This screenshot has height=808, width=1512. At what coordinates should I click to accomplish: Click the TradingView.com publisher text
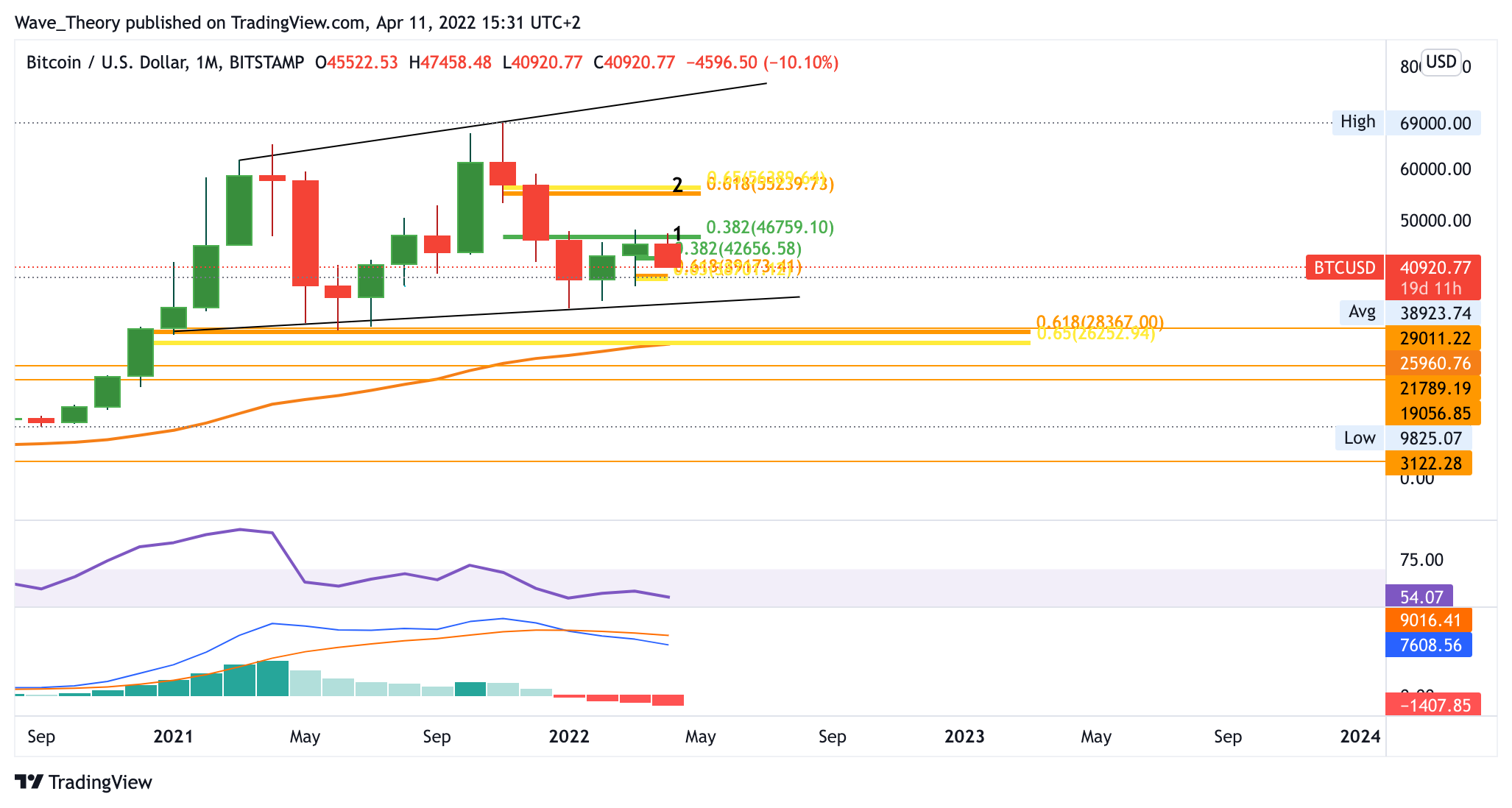[x=297, y=23]
